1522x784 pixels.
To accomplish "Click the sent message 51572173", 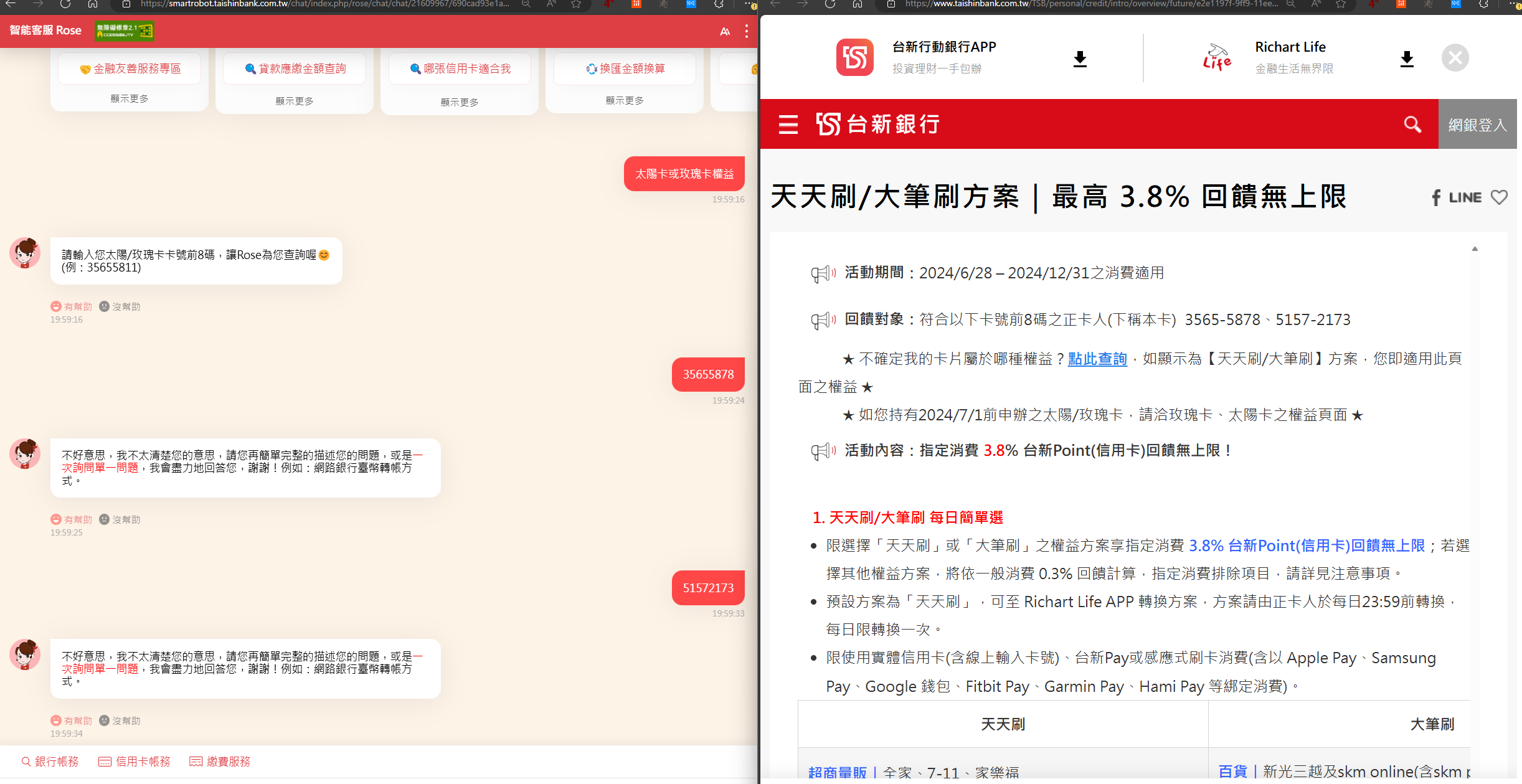I will (708, 588).
